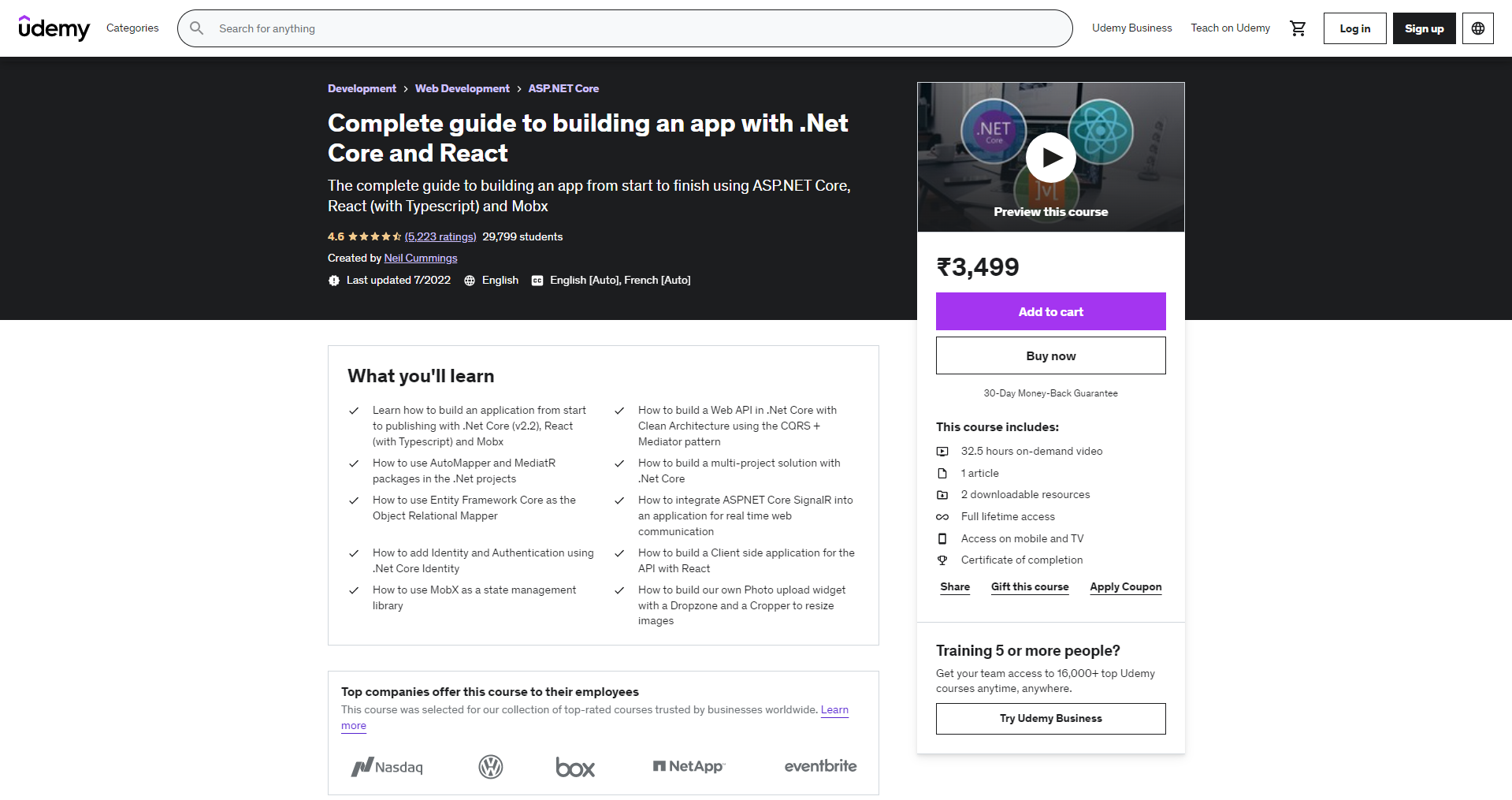Click the star rating icons
The height and width of the screenshot is (800, 1512).
[x=375, y=236]
